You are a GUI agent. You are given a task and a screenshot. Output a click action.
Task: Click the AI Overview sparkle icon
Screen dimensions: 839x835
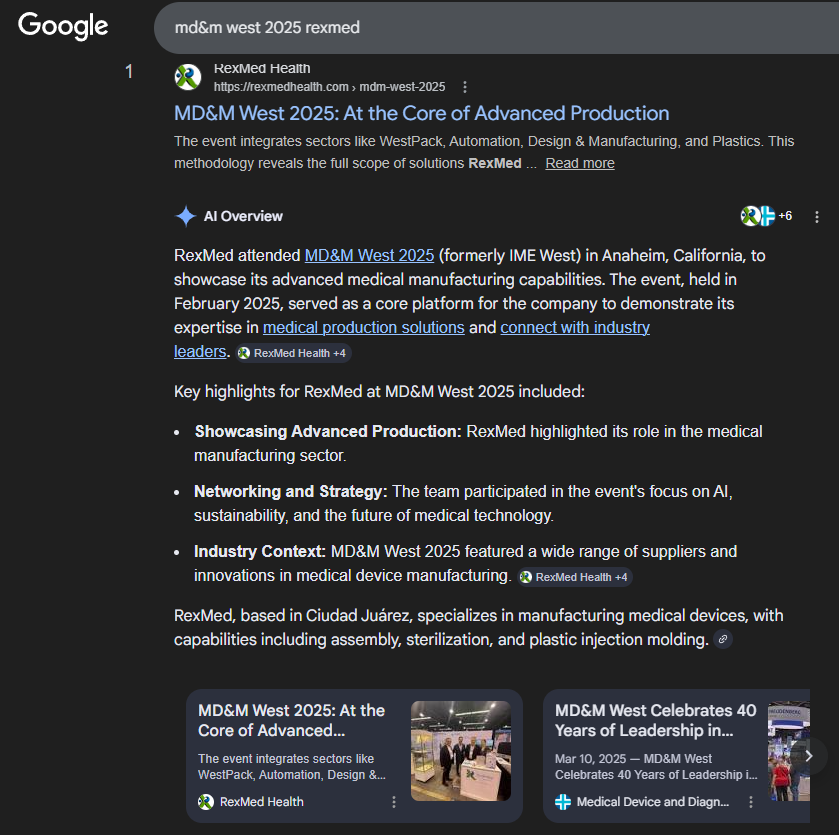pyautogui.click(x=186, y=216)
